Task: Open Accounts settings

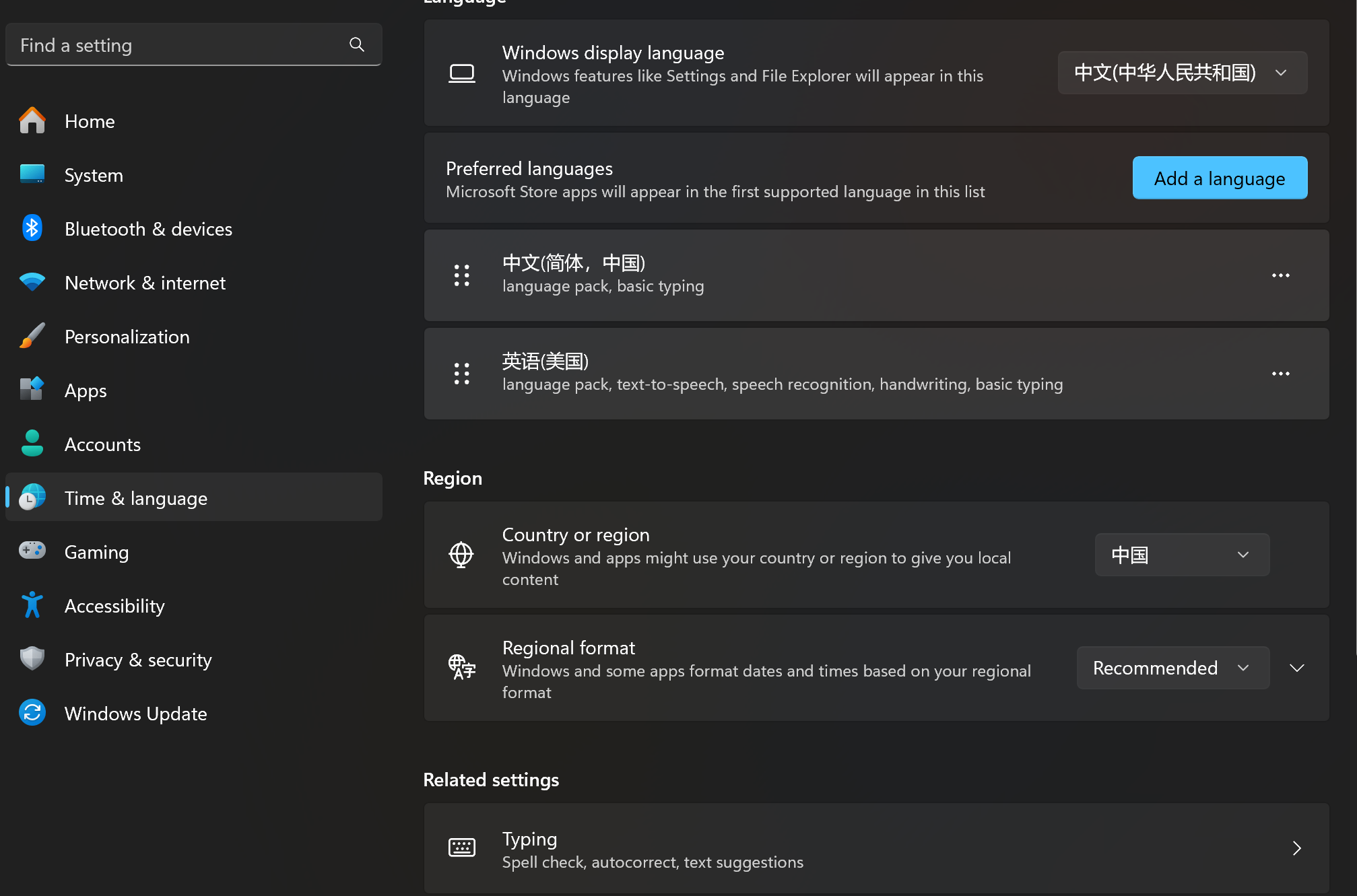Action: 194,444
